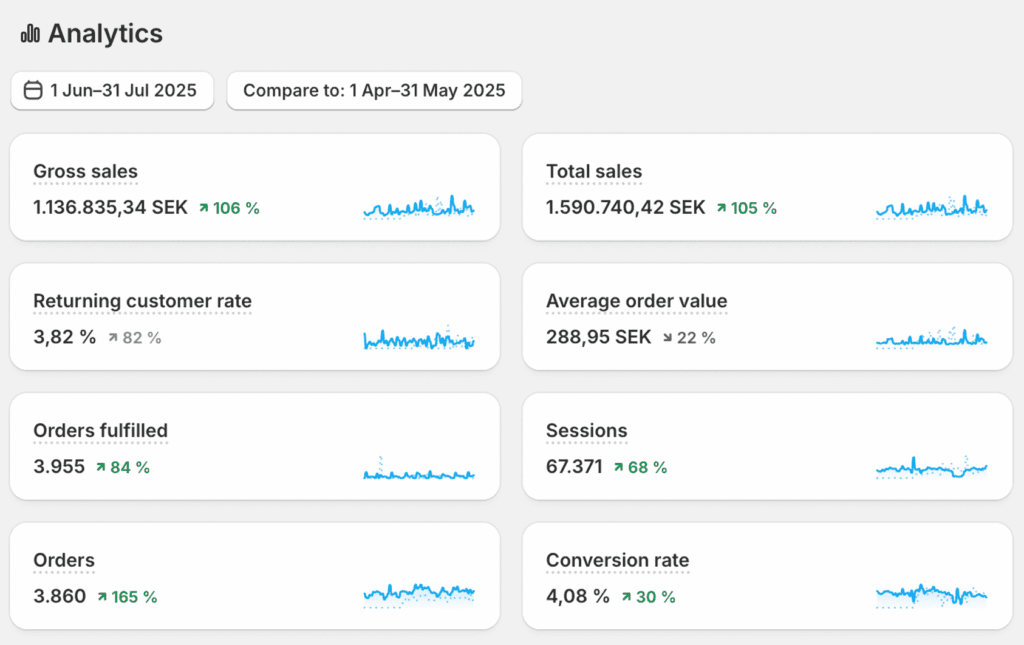Click the Analytics bar chart icon
Image resolution: width=1024 pixels, height=645 pixels.
pyautogui.click(x=30, y=34)
